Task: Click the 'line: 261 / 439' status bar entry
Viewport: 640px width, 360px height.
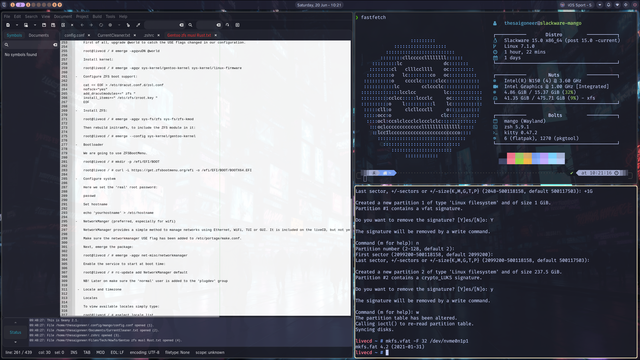Action: [x=18, y=352]
